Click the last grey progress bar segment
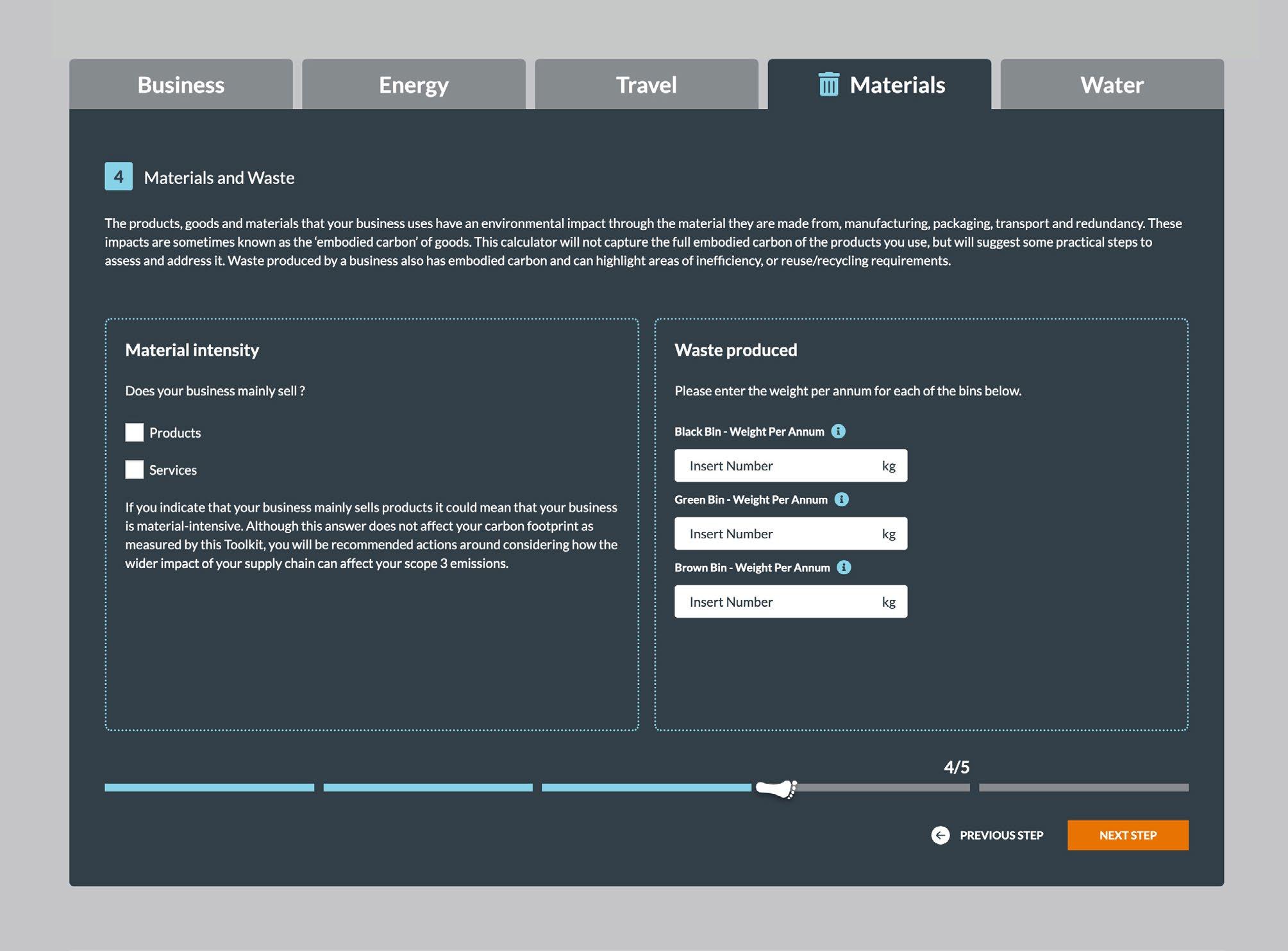 tap(1083, 788)
